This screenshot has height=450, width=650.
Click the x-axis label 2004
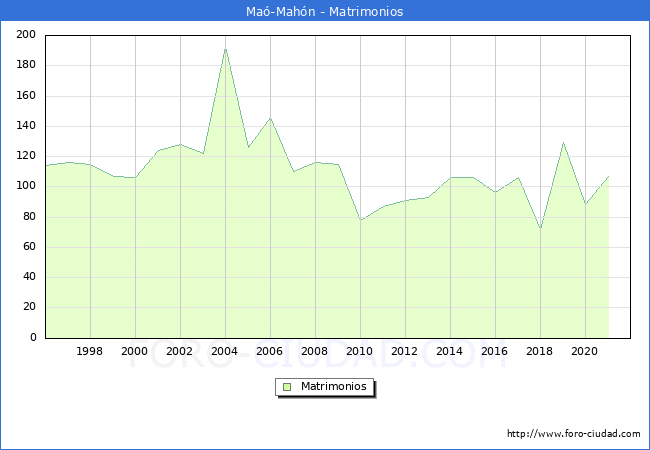tap(224, 351)
